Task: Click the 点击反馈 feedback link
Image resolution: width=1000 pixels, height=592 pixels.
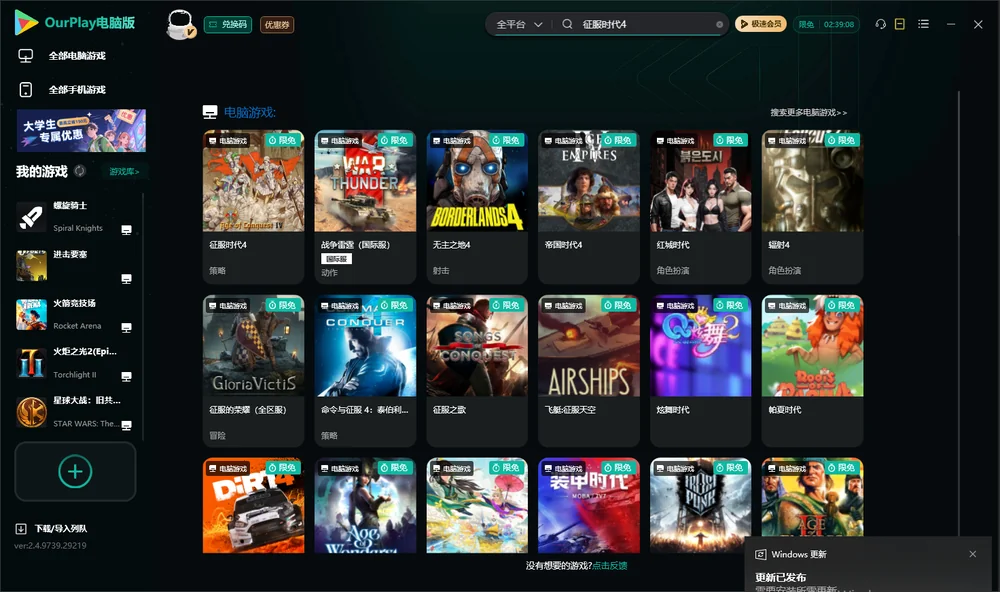Action: [x=610, y=566]
